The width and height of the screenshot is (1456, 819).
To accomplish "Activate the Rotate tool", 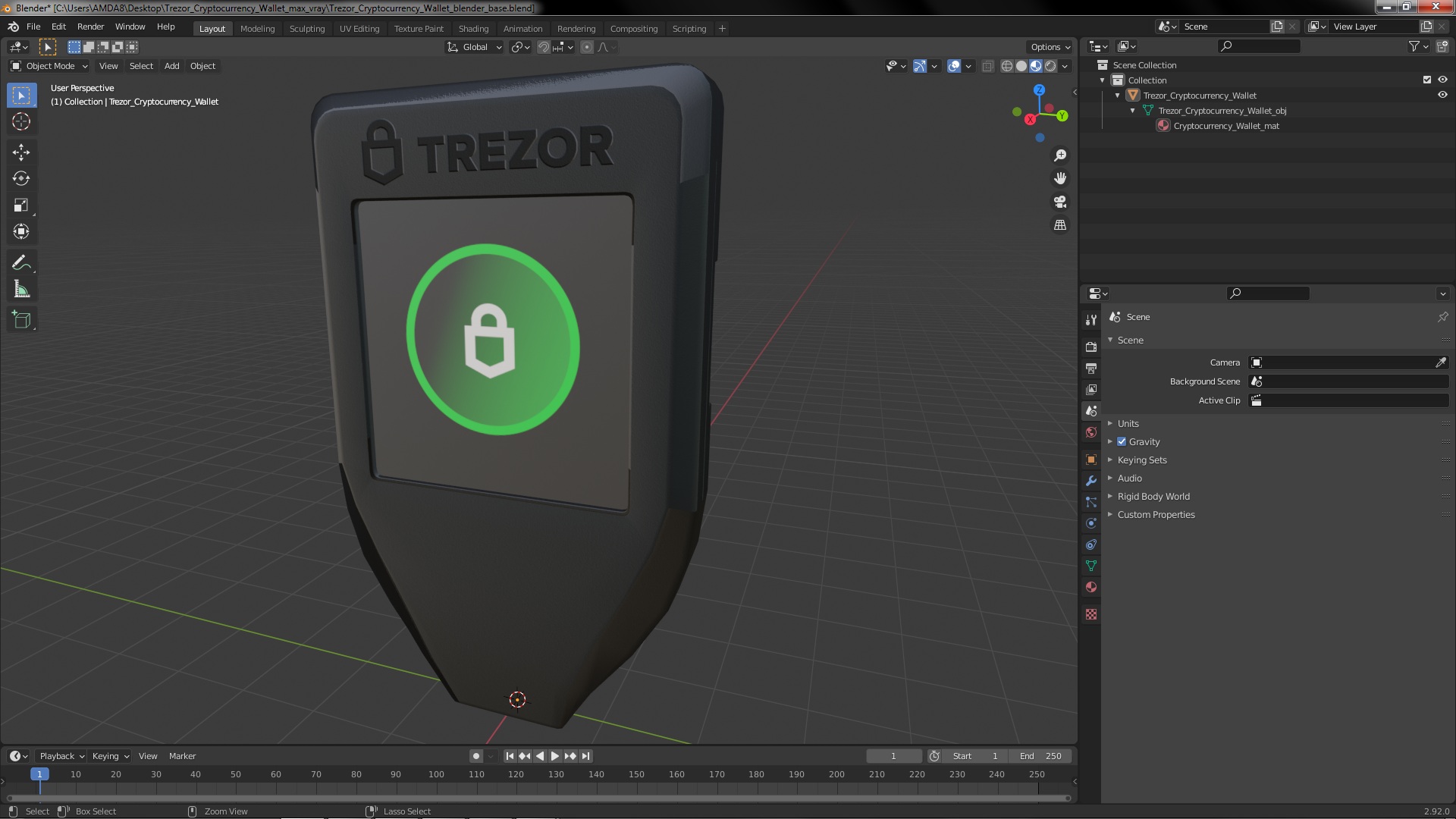I will [21, 179].
